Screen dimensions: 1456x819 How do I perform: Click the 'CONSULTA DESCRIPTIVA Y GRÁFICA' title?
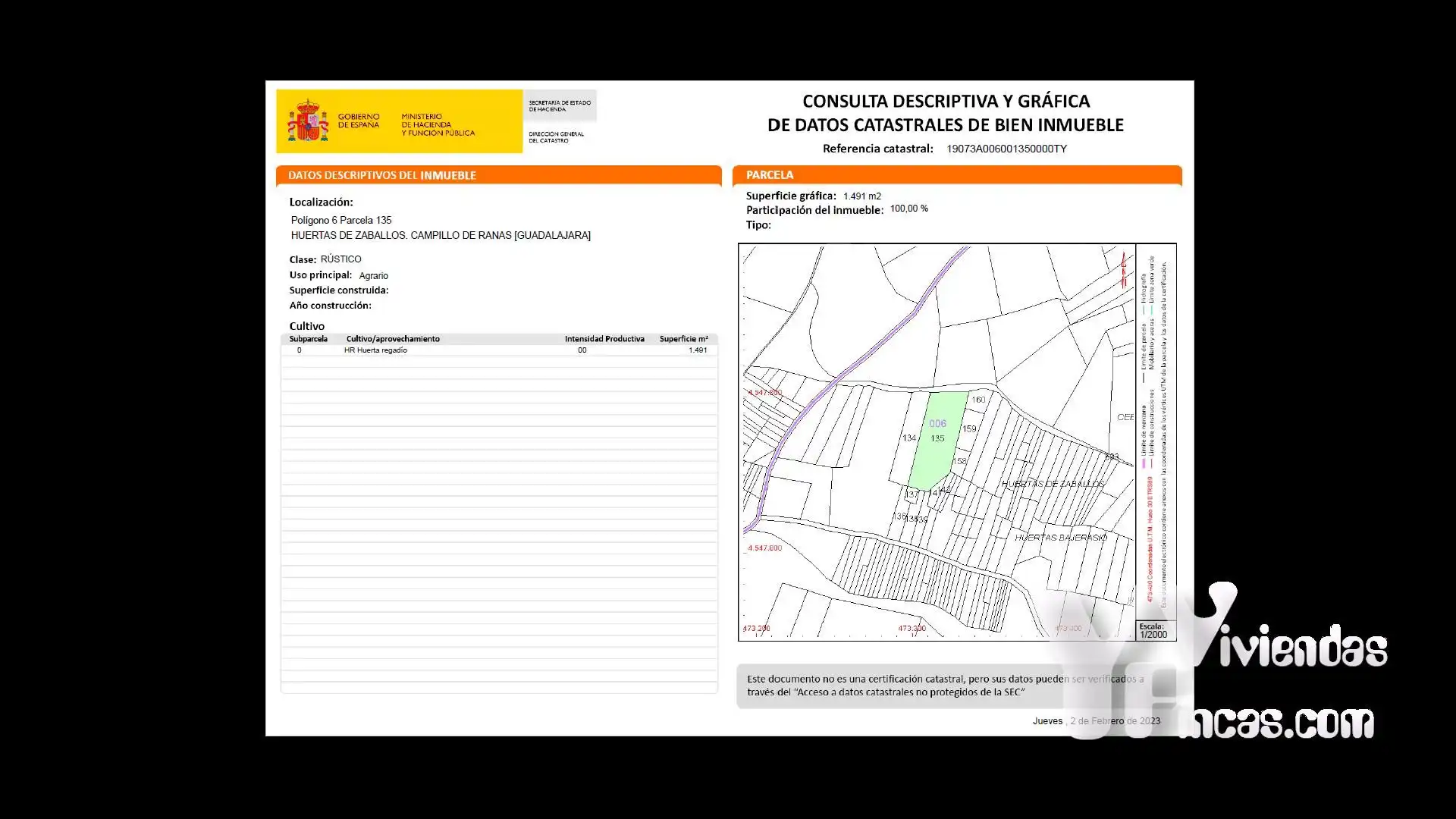click(x=946, y=101)
